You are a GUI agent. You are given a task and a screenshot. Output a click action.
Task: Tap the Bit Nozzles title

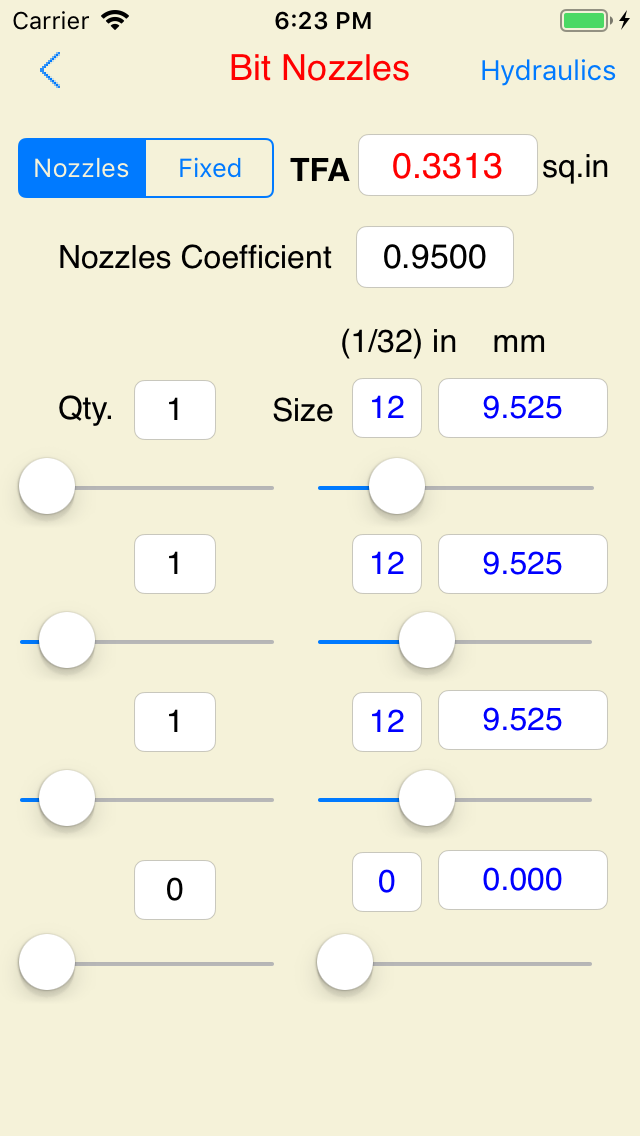319,68
